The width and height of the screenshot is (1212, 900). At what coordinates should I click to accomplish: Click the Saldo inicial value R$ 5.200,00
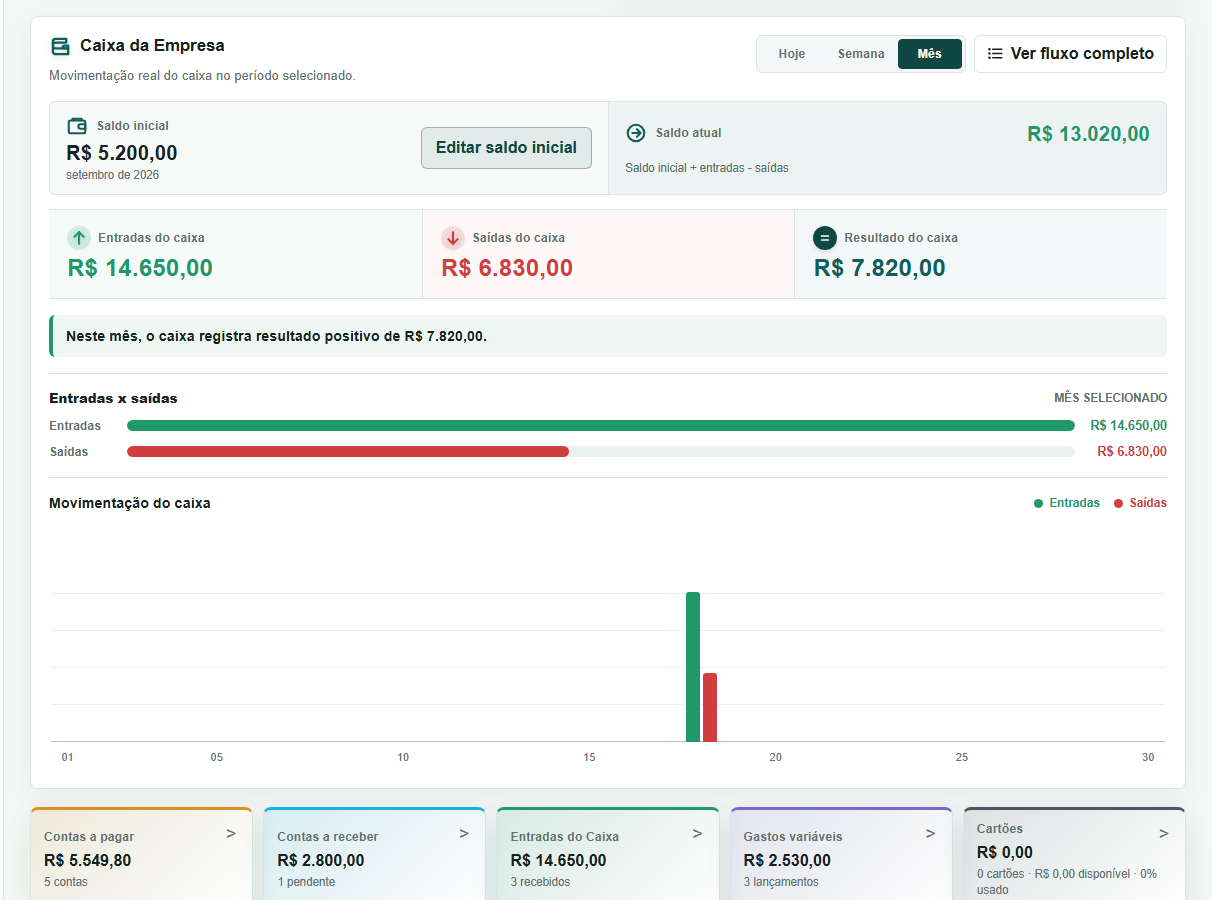(122, 153)
